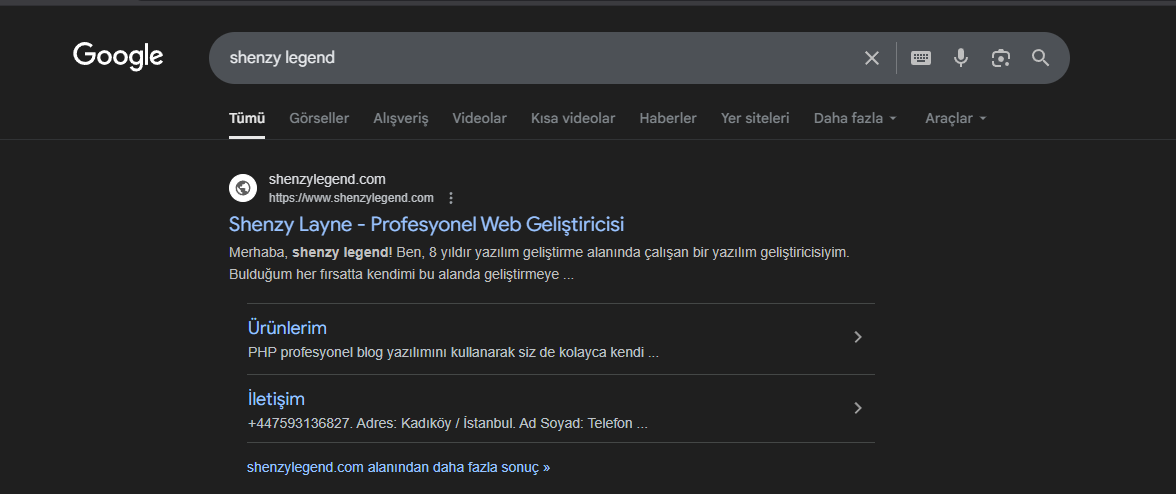Click the globe favicon of shenzylegend.com
The width and height of the screenshot is (1176, 494).
pyautogui.click(x=242, y=188)
